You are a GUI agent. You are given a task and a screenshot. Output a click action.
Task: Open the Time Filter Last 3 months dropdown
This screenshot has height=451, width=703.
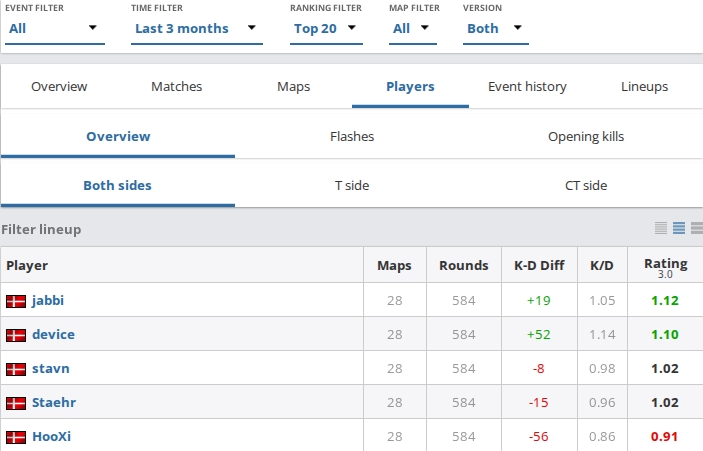197,29
